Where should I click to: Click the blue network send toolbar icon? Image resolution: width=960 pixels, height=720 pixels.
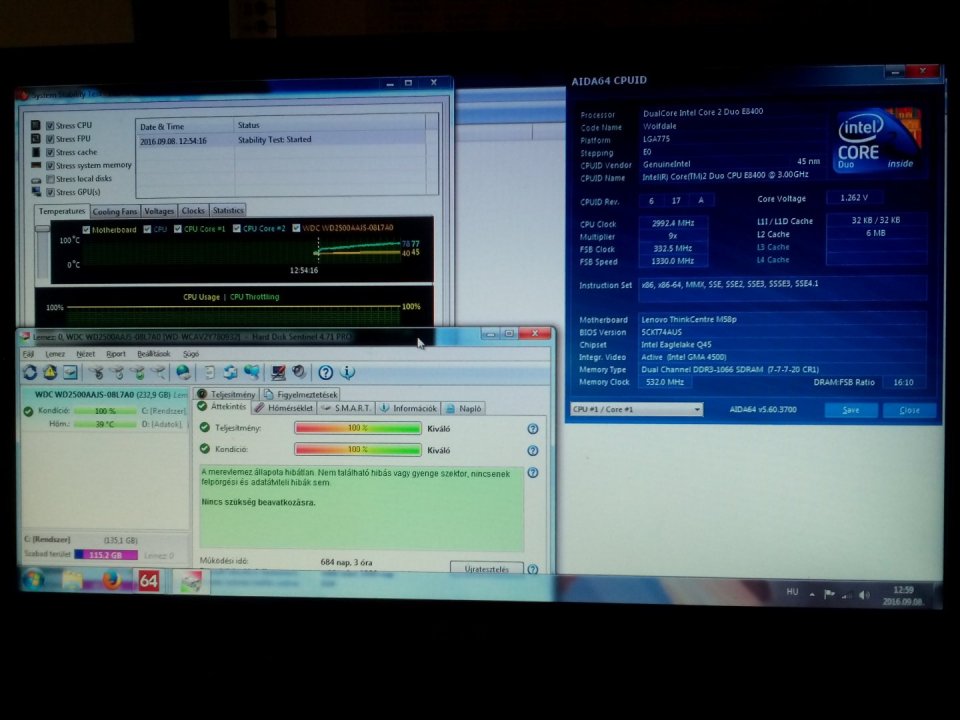(x=252, y=372)
